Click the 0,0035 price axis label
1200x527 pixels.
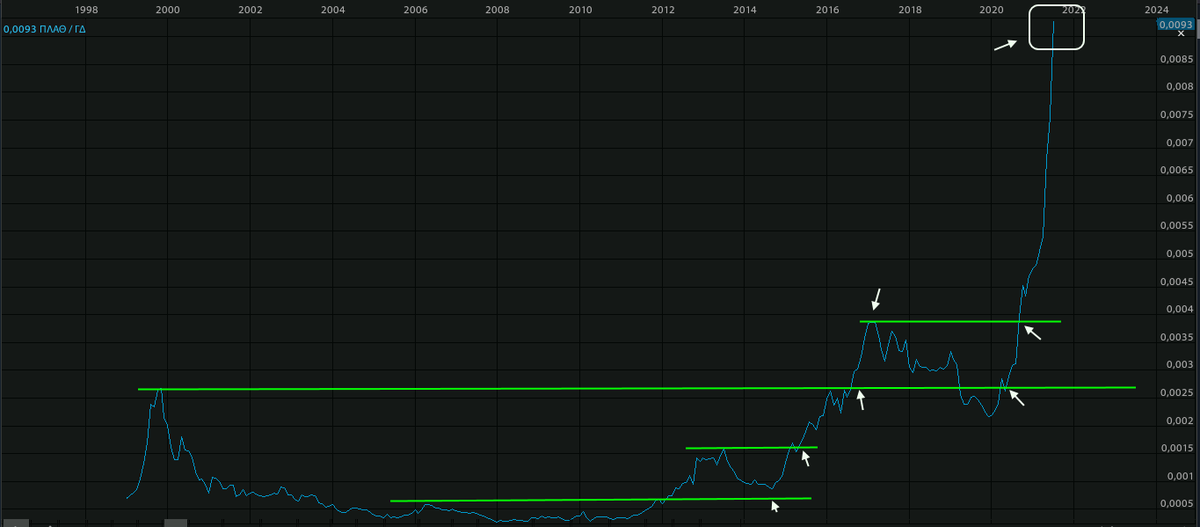1179,337
